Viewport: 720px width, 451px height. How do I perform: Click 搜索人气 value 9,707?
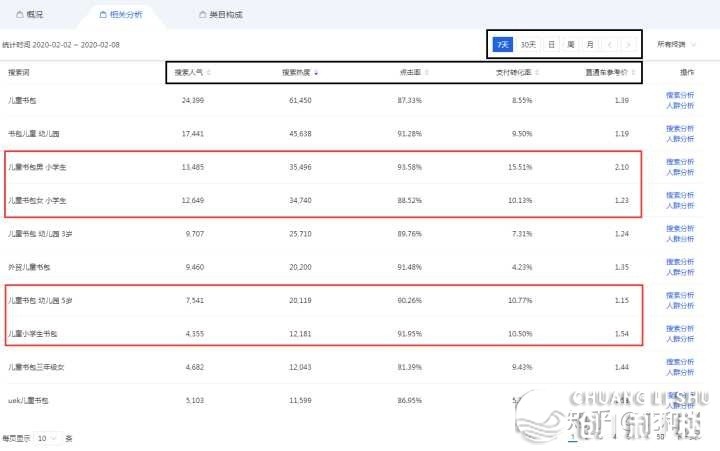click(x=195, y=234)
